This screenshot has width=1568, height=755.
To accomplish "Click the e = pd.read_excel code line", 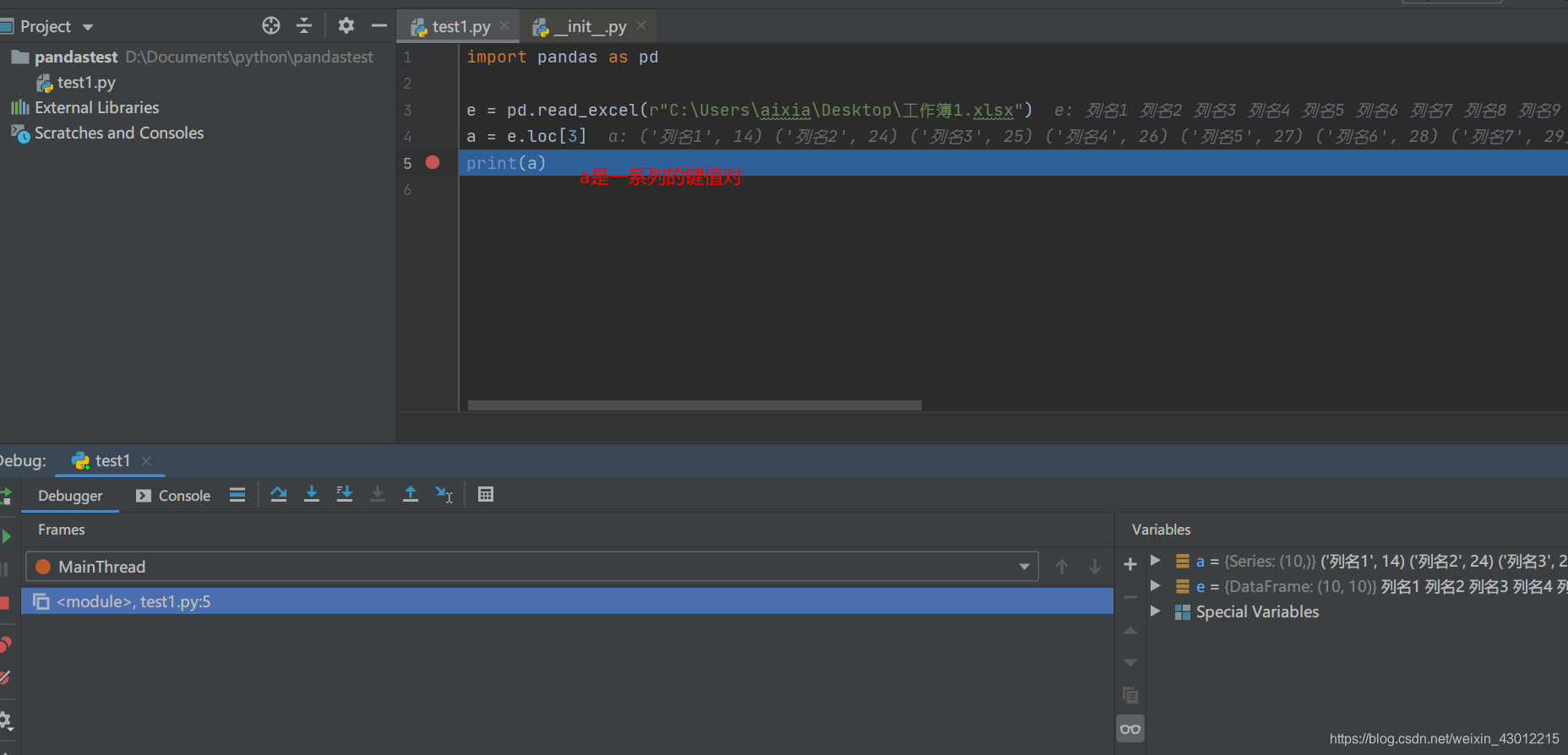I will coord(749,110).
